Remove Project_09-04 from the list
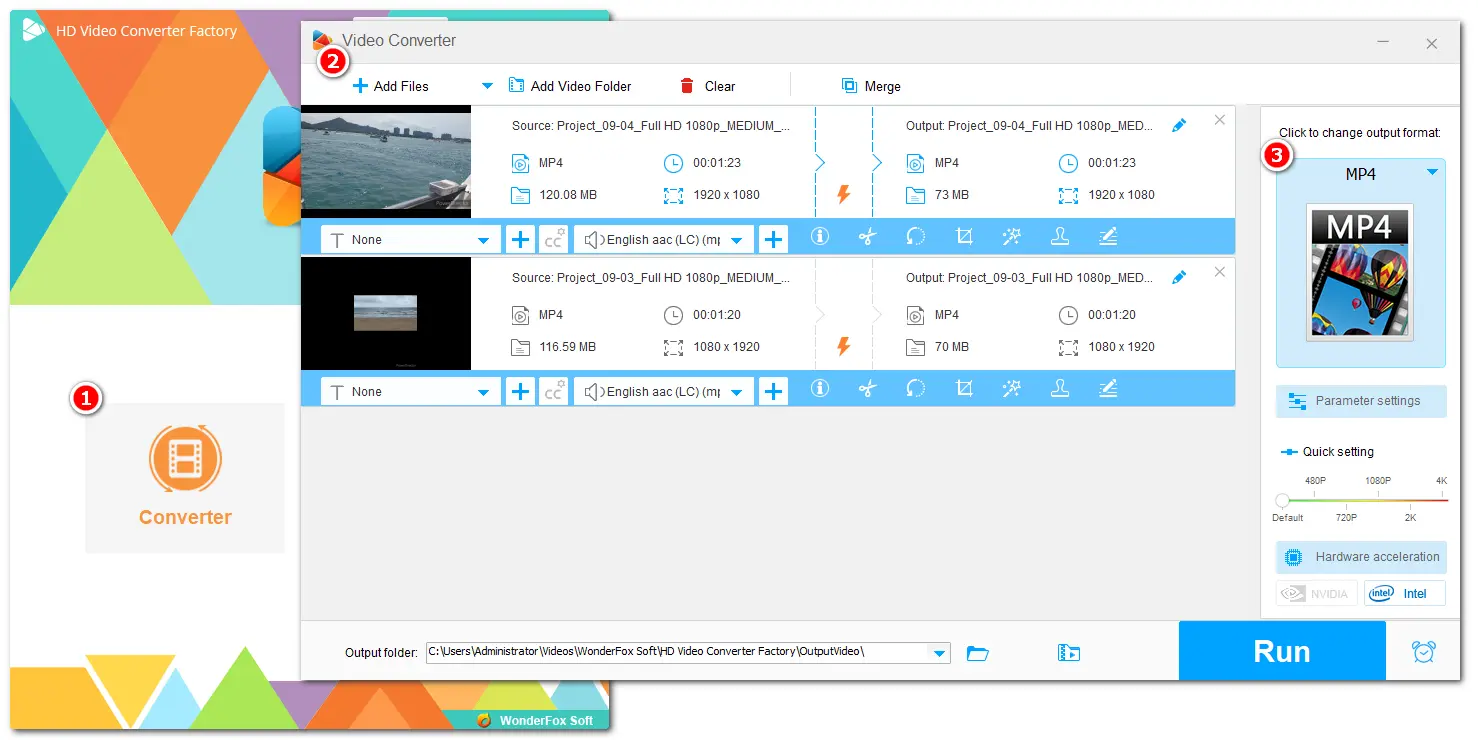 tap(1219, 120)
